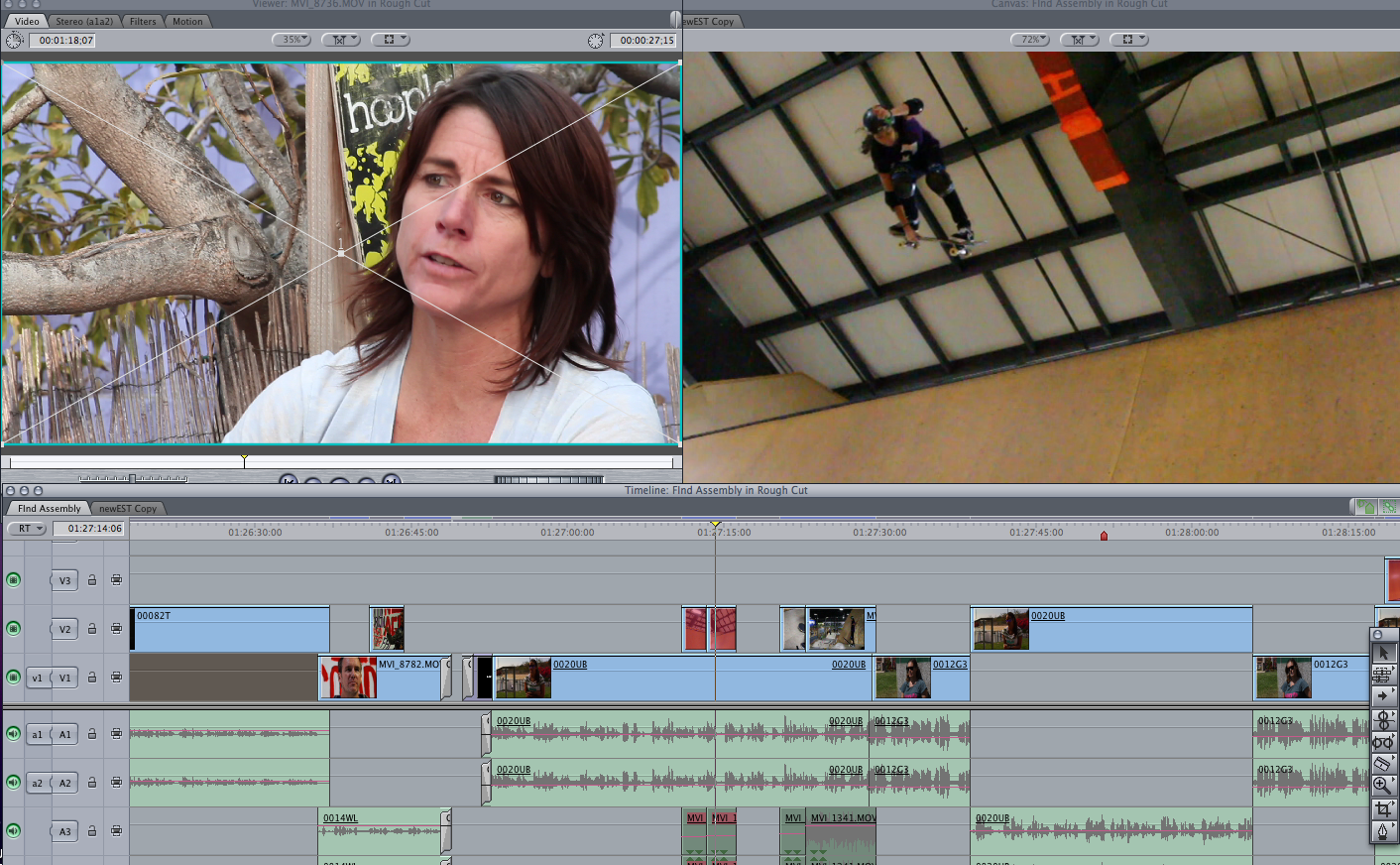
Task: Click the A3 destination track button
Action: 64,831
